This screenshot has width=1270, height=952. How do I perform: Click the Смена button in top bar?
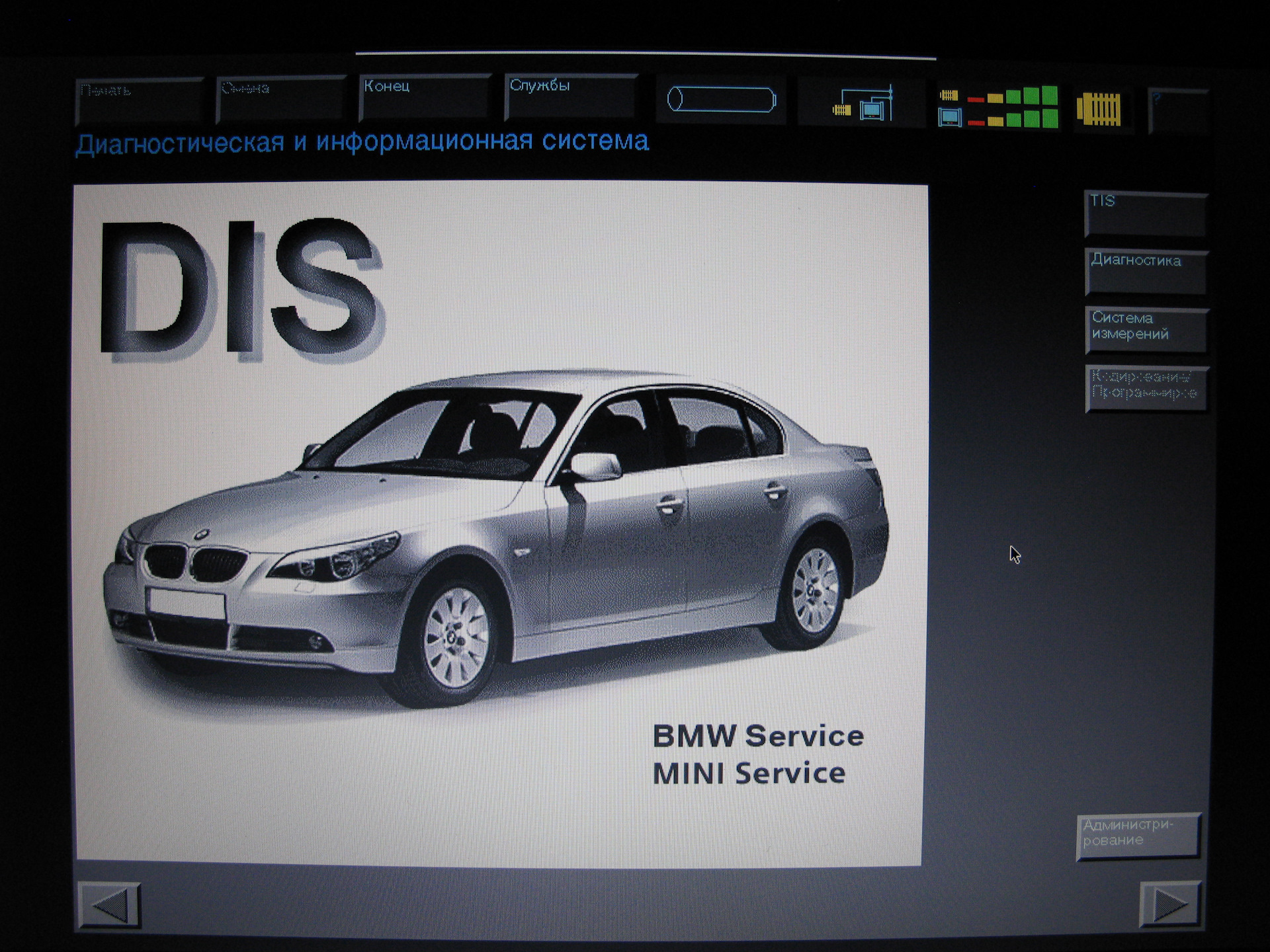coord(281,99)
